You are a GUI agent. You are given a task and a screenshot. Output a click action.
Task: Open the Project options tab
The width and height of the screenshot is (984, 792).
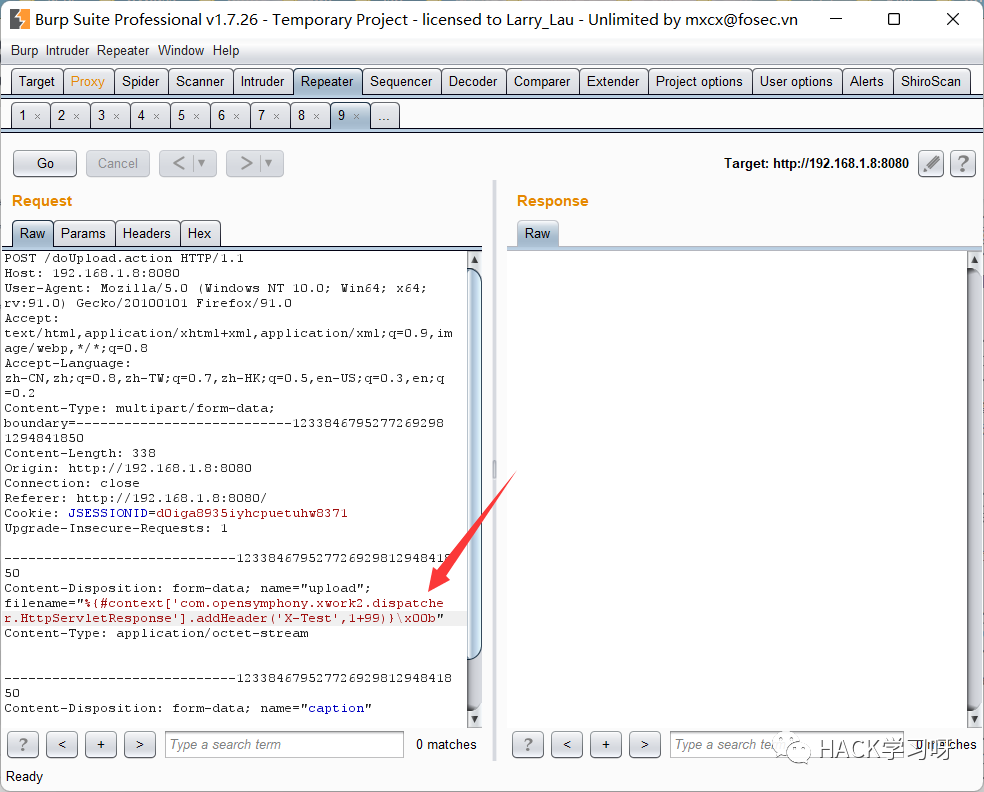[x=699, y=82]
